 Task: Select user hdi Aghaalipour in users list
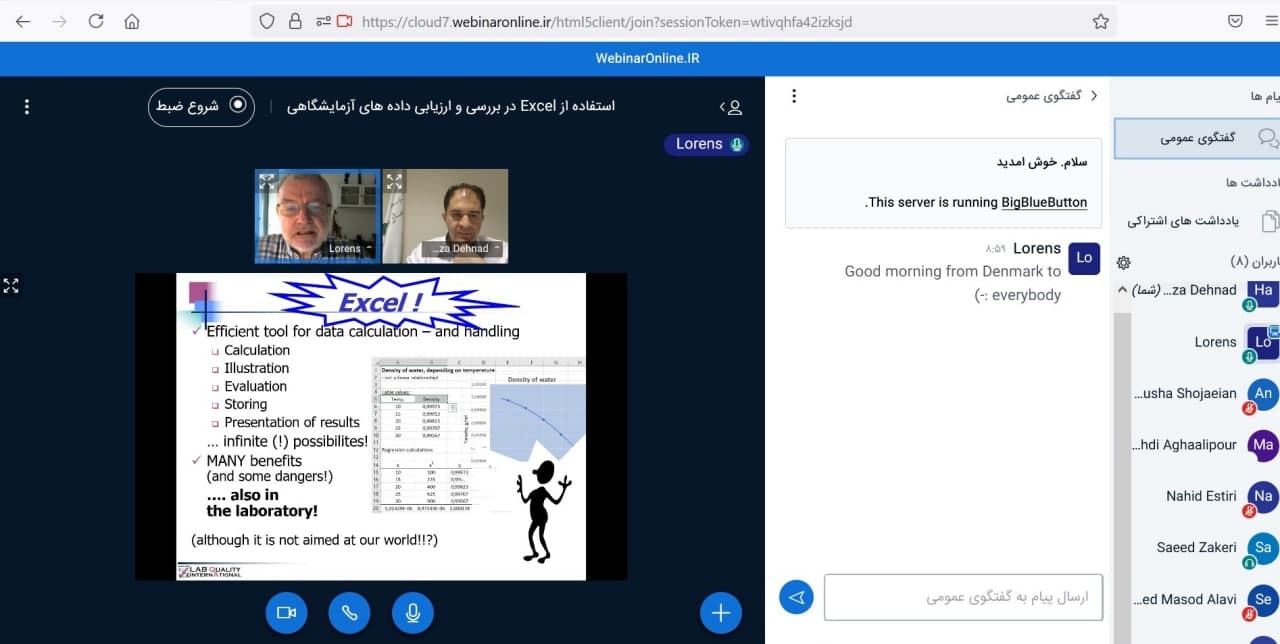click(1205, 445)
